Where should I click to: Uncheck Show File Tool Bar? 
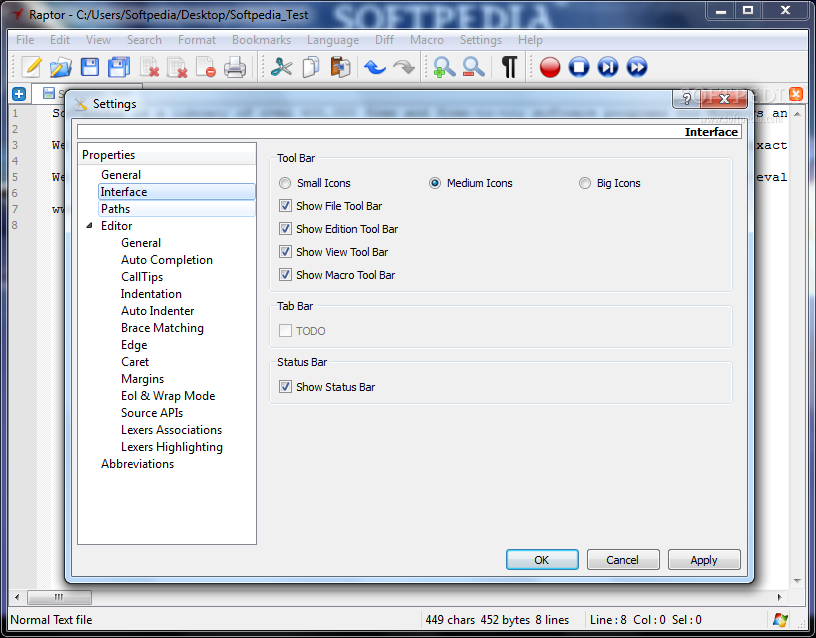click(285, 206)
